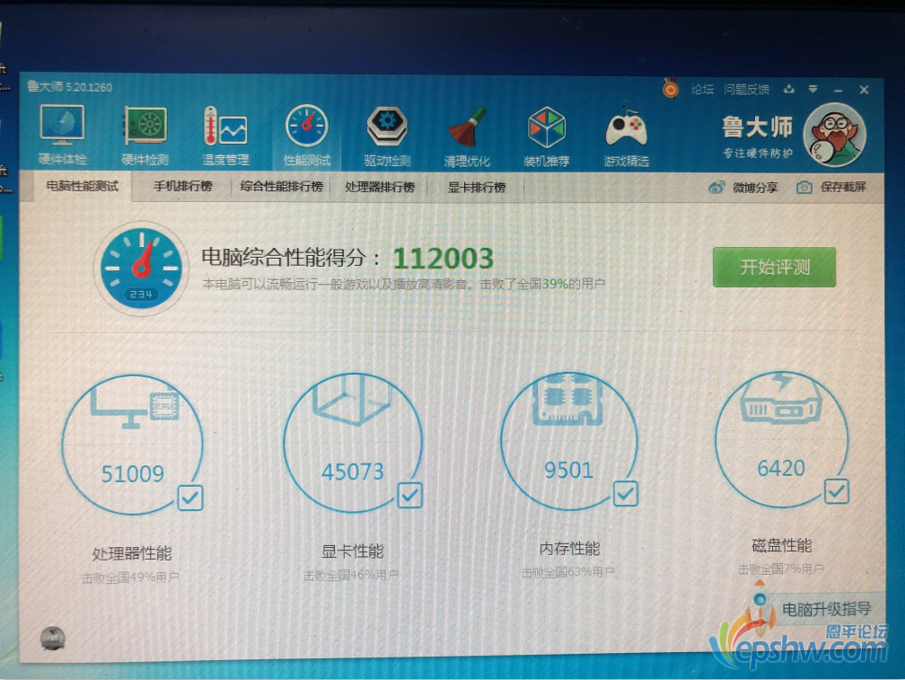Click the 鲁大师 avatar portrait
Viewport: 905px width, 680px height.
(835, 134)
